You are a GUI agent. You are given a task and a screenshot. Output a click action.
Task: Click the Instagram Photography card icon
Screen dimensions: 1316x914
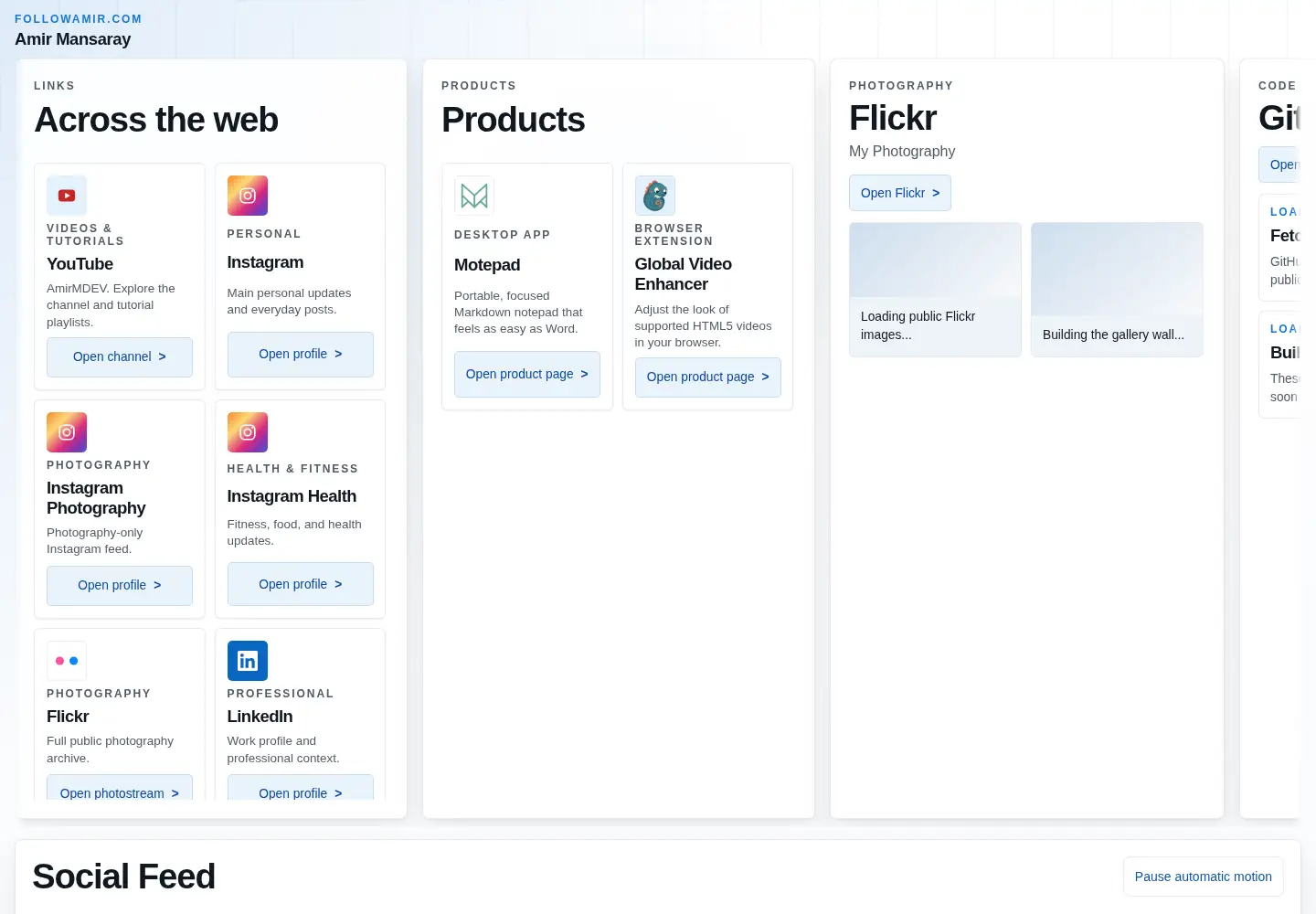pos(67,432)
